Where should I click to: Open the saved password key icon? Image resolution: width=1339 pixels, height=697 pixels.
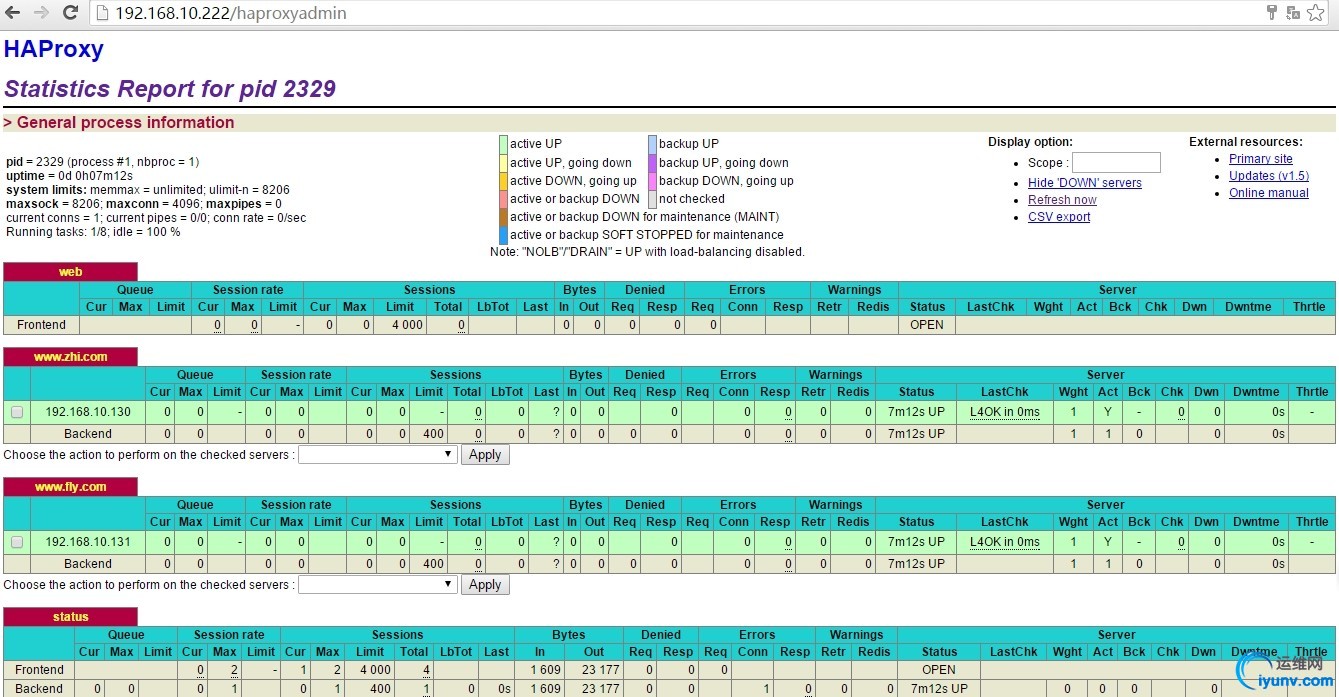point(1272,13)
